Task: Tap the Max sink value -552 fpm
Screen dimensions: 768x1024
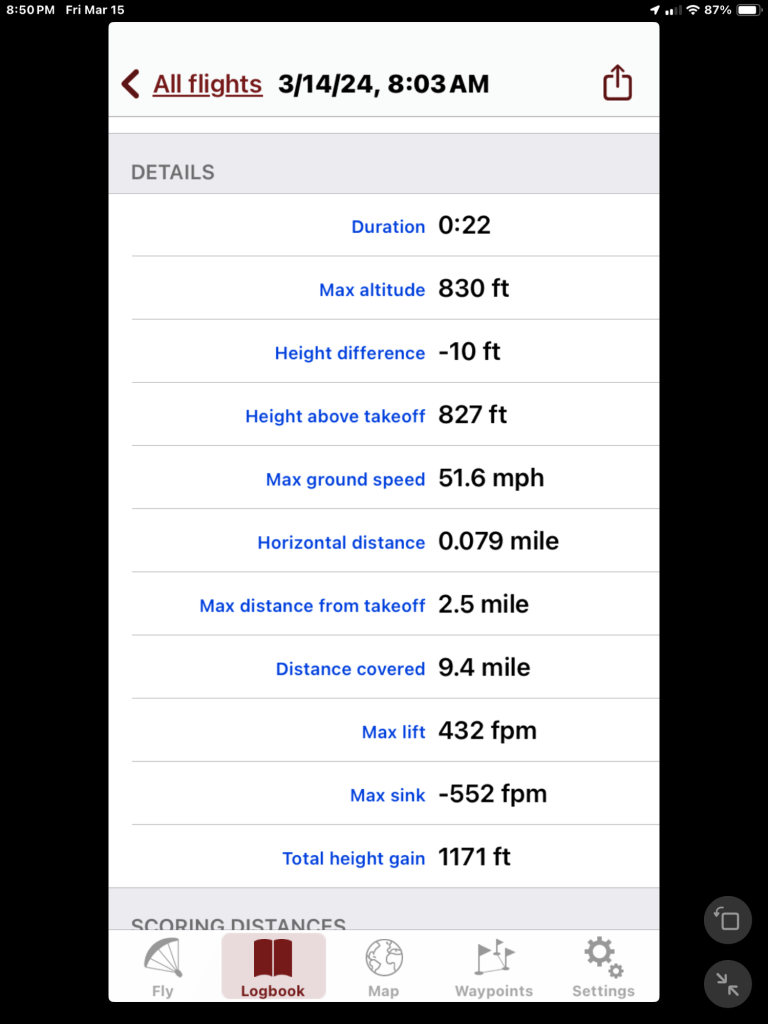Action: point(493,794)
